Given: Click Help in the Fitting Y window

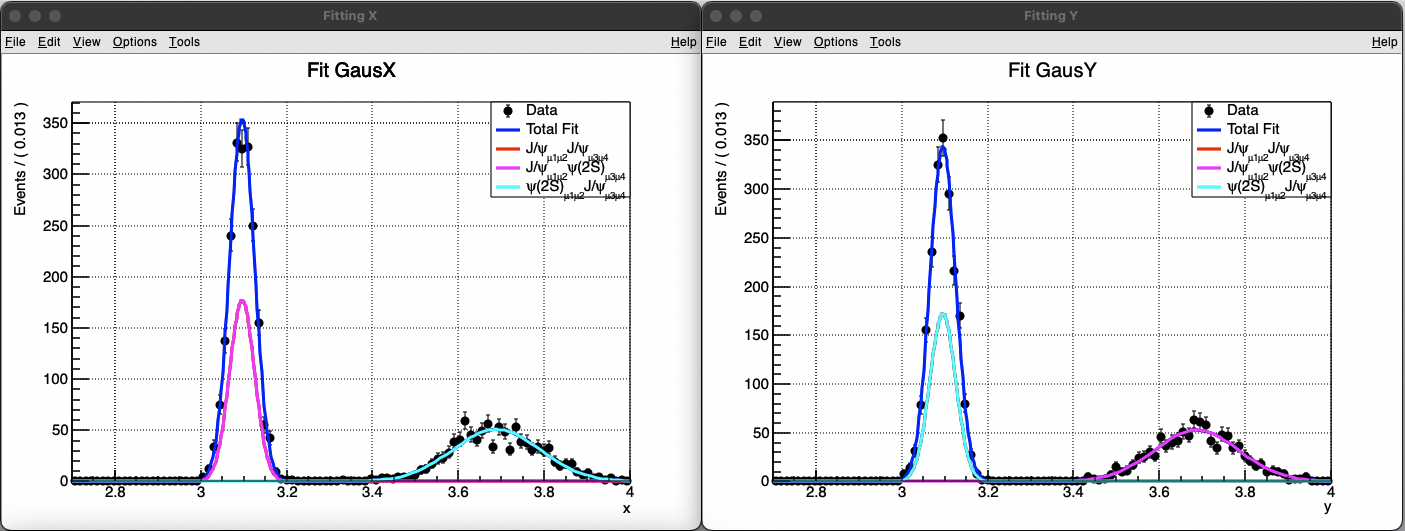Looking at the screenshot, I should coord(1384,42).
